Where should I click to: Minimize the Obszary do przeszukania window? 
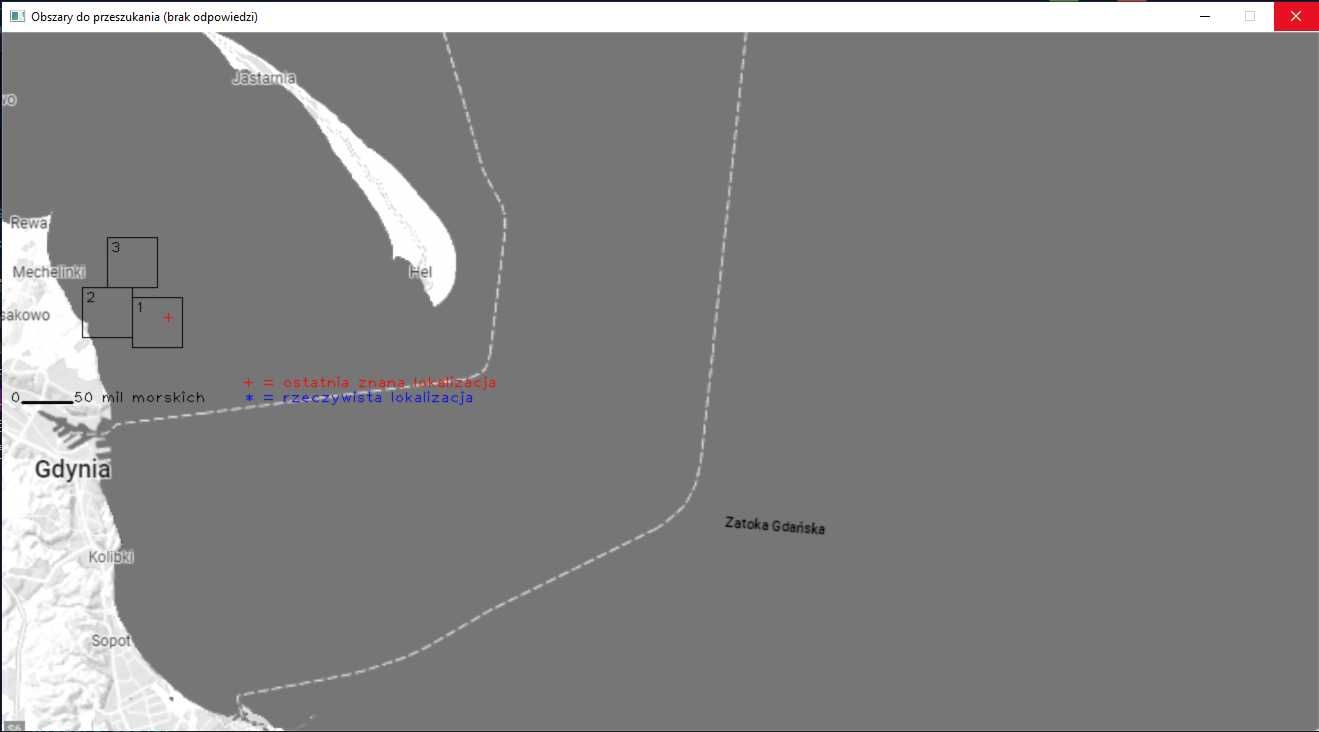pyautogui.click(x=1206, y=16)
